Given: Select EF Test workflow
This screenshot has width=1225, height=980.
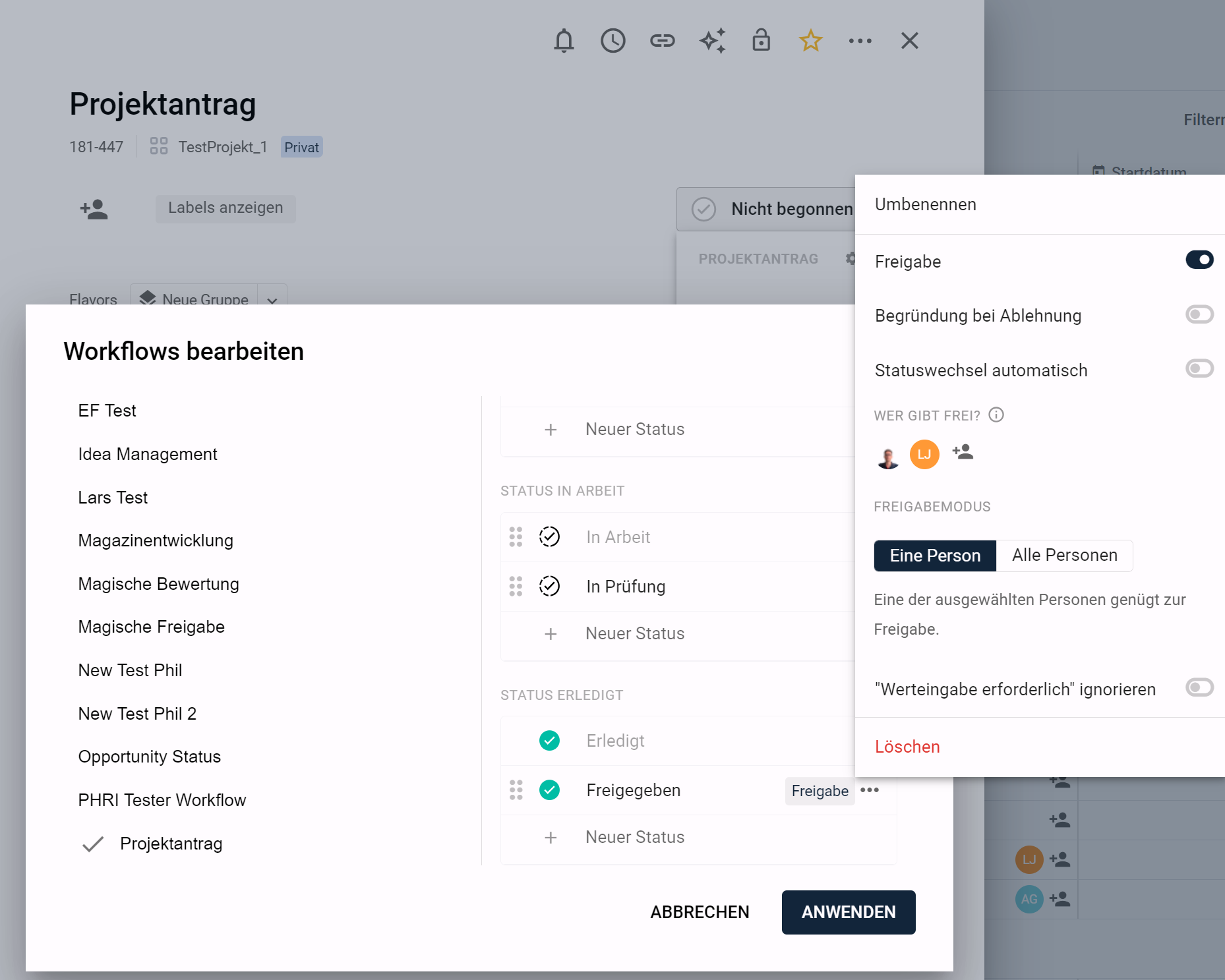Looking at the screenshot, I should click(107, 411).
